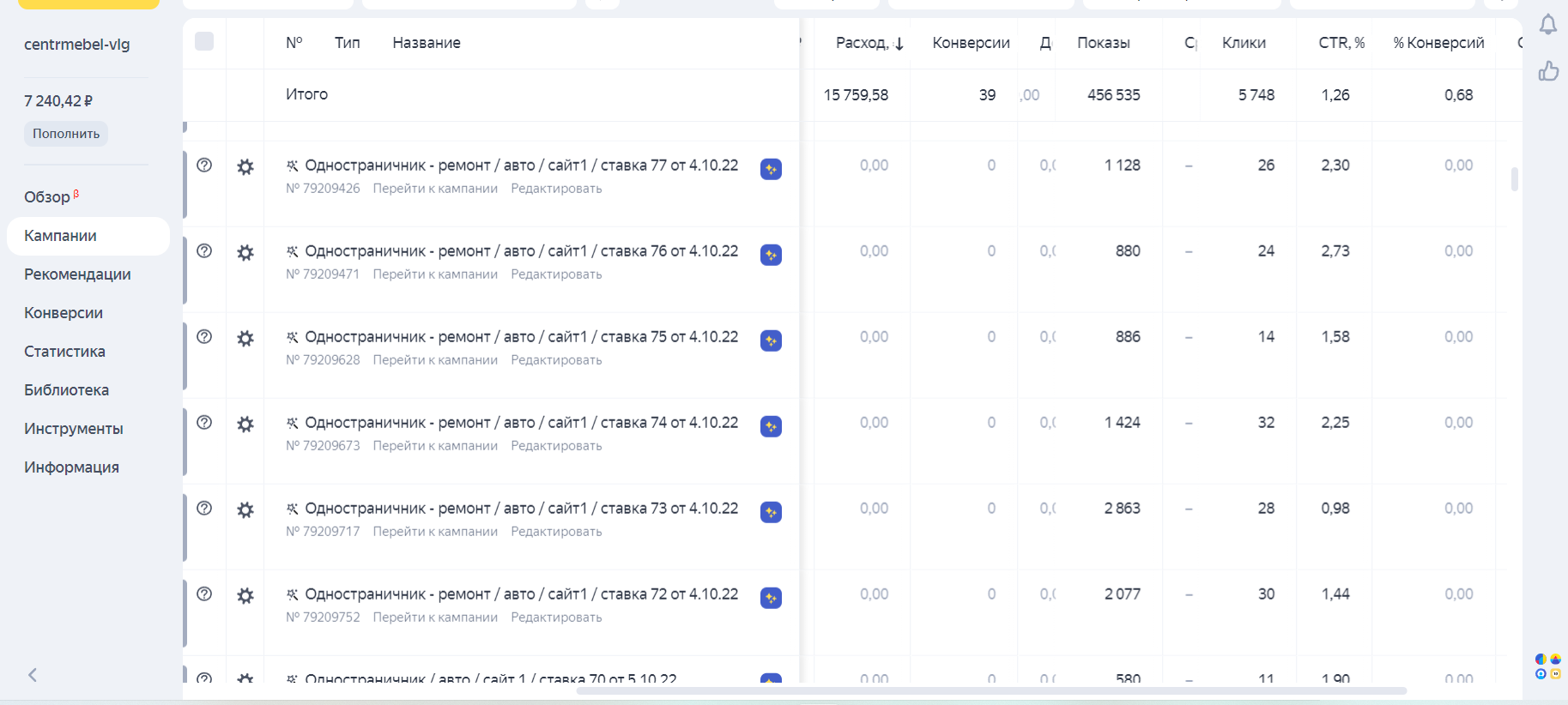Click Перейти к кампании for №79209471
The width and height of the screenshot is (1568, 705).
[435, 274]
